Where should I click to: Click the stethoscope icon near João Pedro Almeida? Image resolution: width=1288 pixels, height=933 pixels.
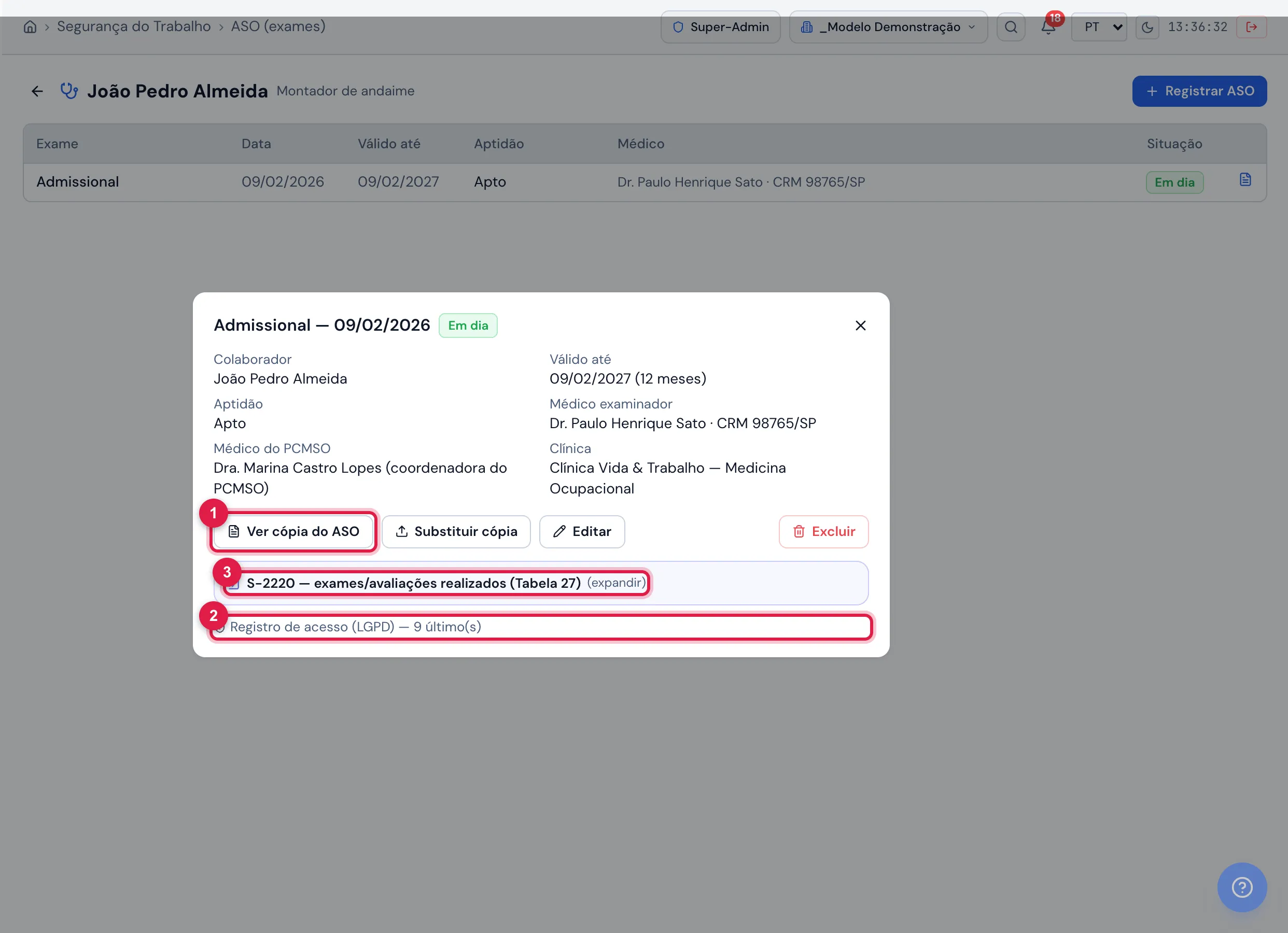69,91
